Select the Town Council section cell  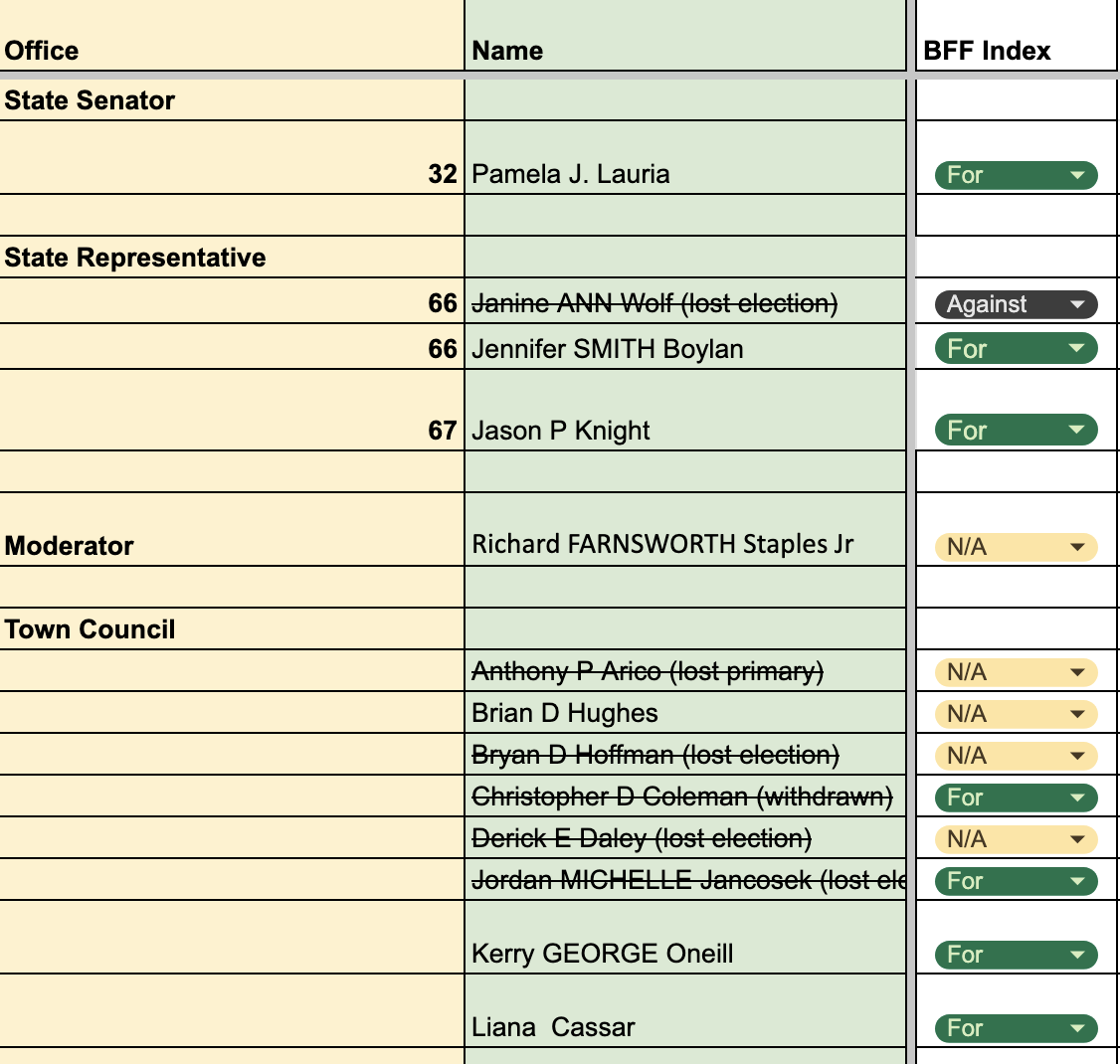(232, 629)
